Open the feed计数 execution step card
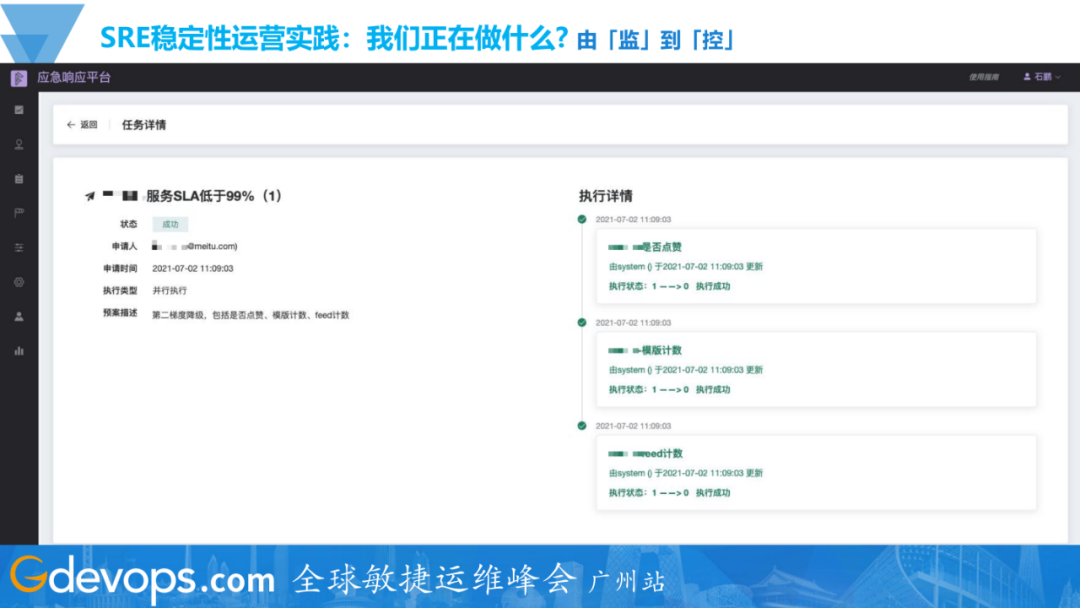Screen dimensions: 1080x608 click(x=816, y=472)
